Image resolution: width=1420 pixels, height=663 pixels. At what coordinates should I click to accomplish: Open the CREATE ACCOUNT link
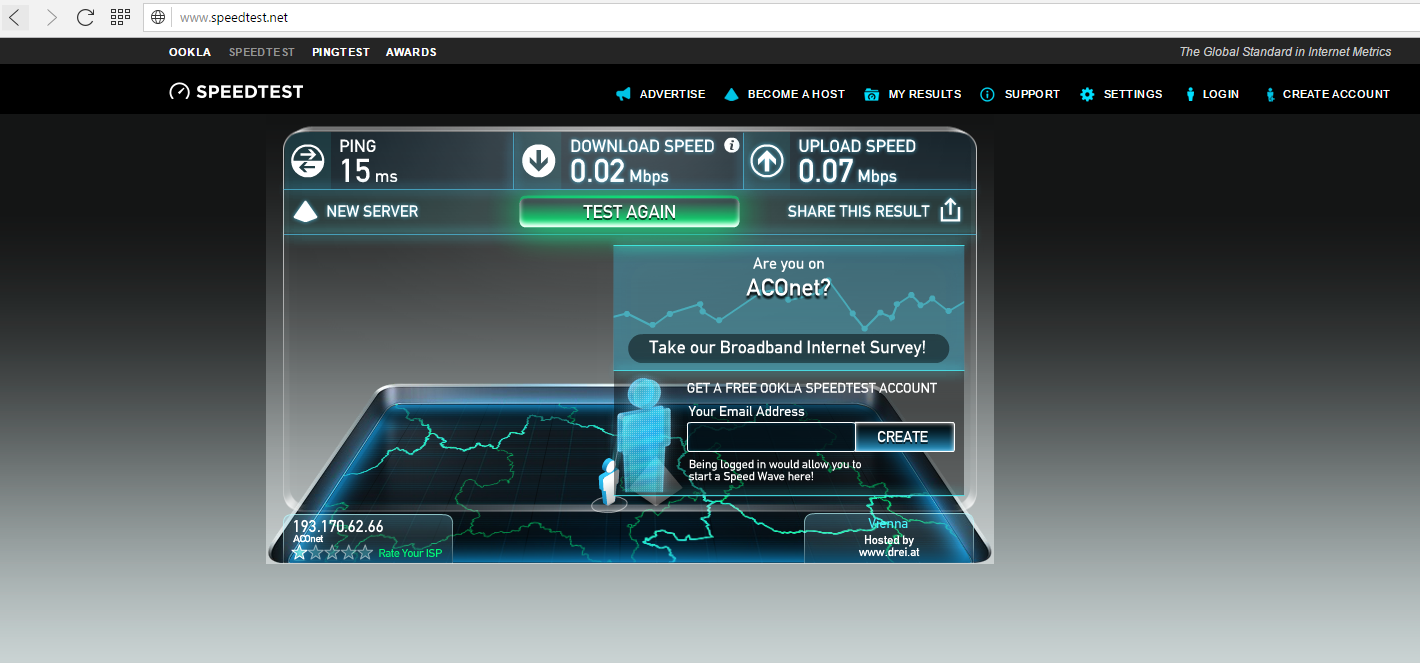pyautogui.click(x=1336, y=94)
